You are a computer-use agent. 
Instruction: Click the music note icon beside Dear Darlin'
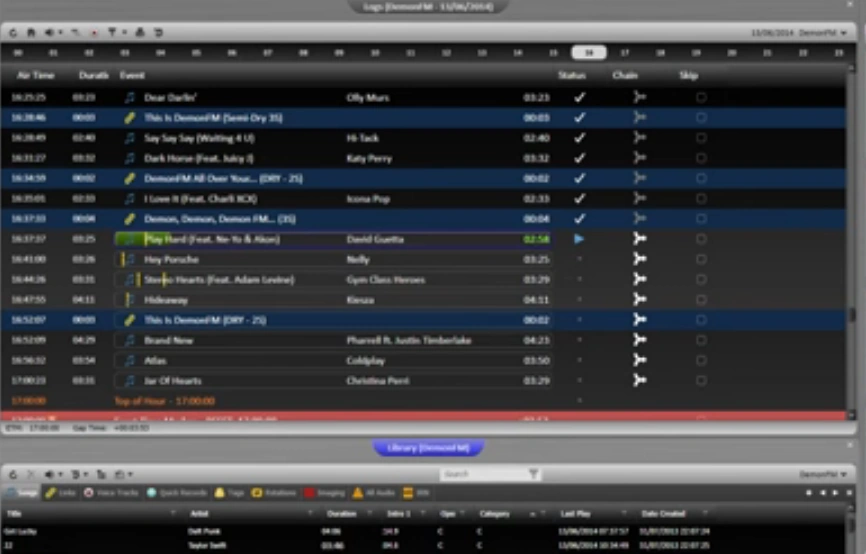[129, 98]
